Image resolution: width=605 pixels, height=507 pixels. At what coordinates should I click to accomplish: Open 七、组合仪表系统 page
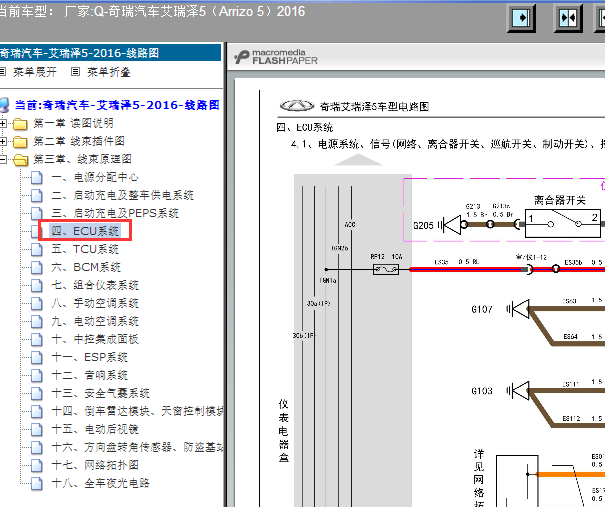[x=95, y=285]
